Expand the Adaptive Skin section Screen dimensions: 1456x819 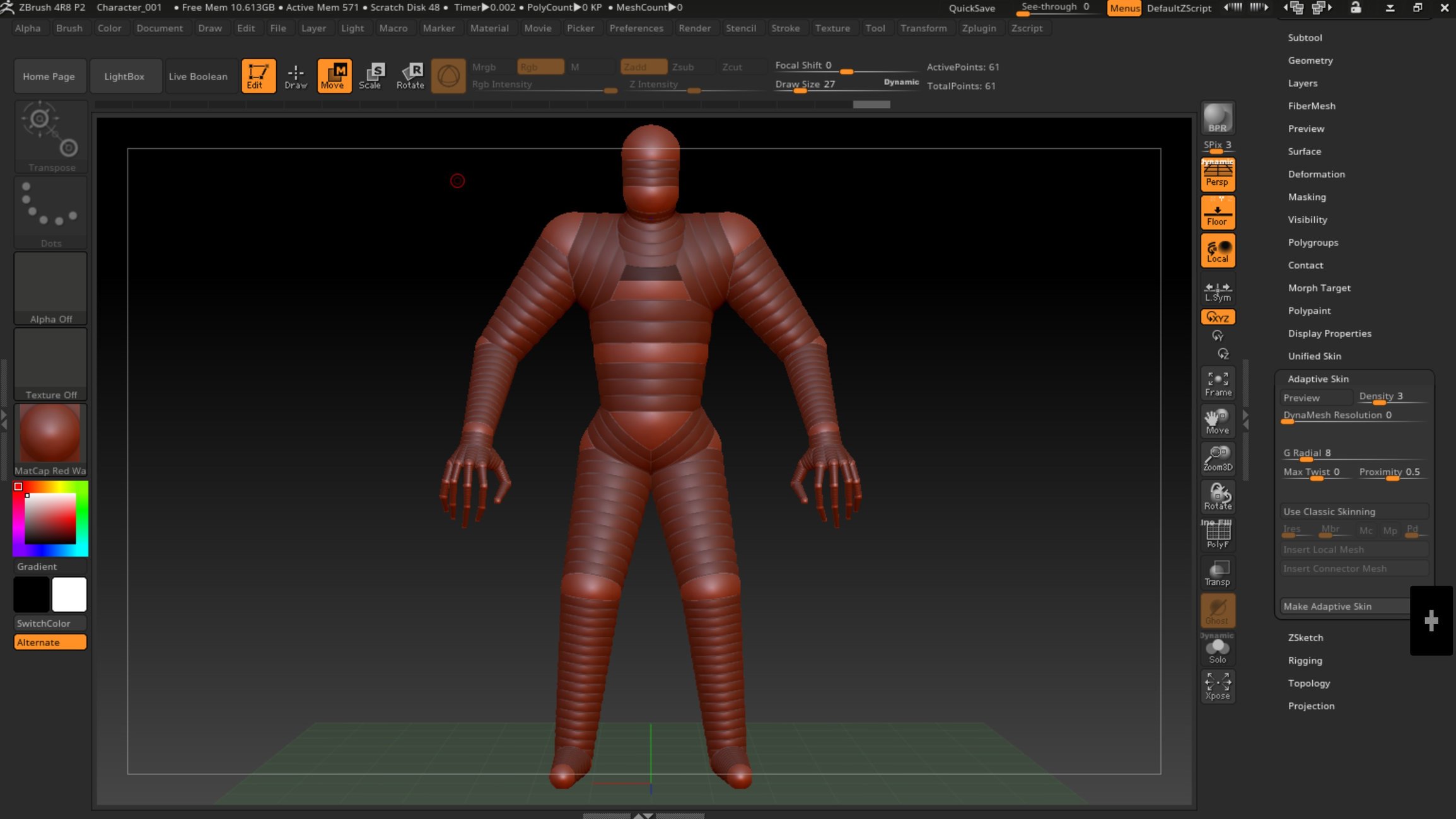point(1318,378)
